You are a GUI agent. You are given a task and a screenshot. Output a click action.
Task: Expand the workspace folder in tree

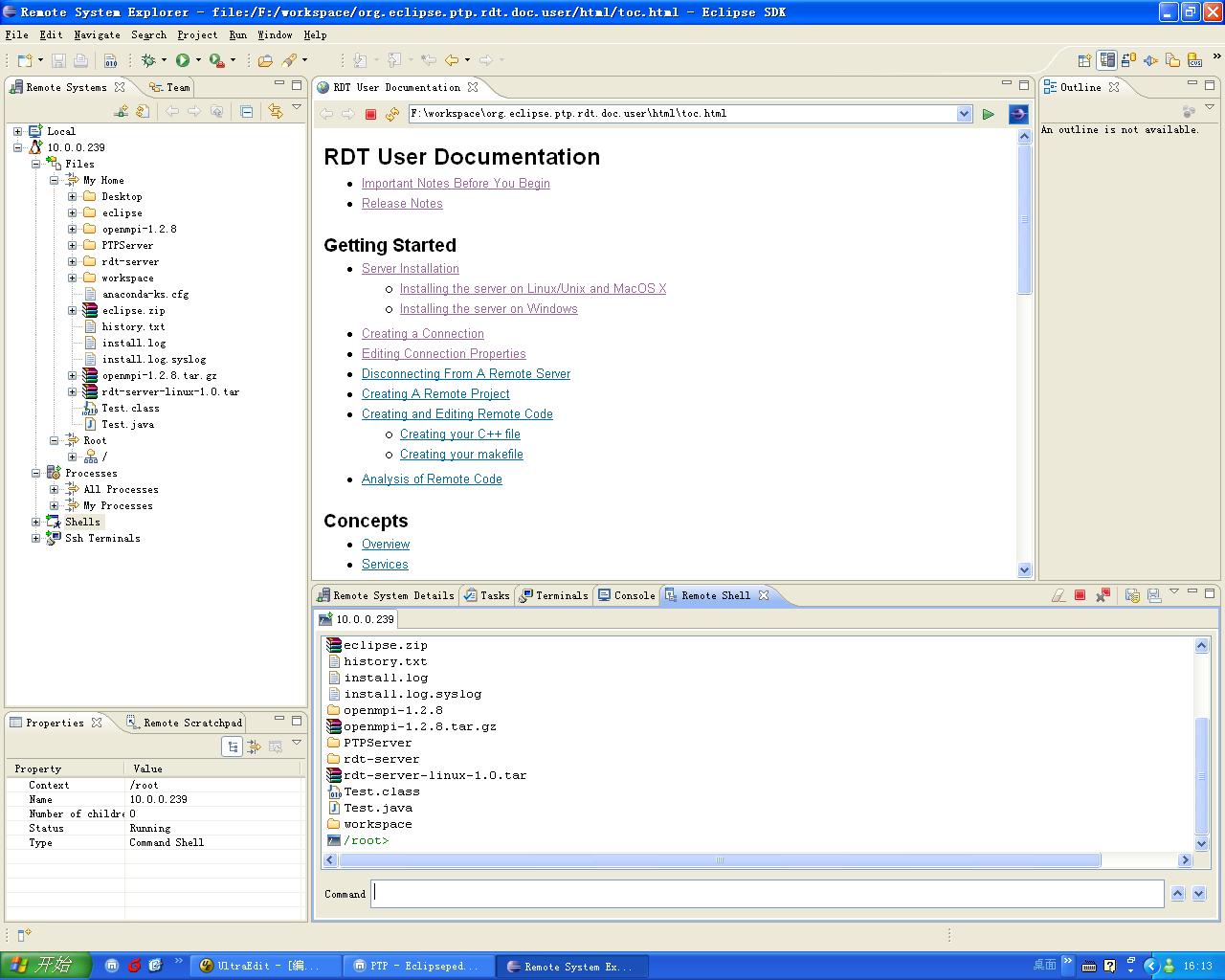click(72, 278)
